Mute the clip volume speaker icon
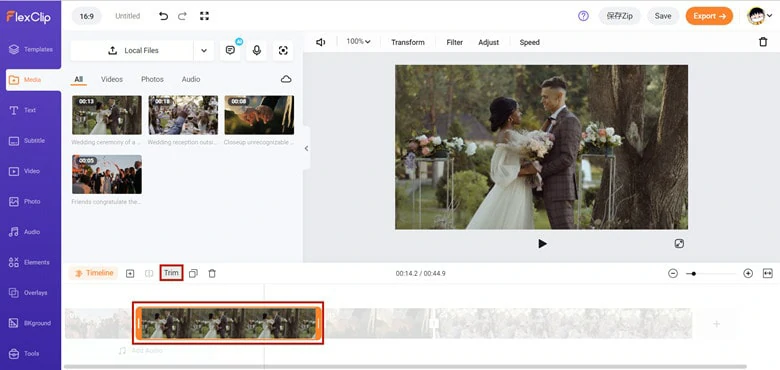This screenshot has width=780, height=370. pos(321,42)
